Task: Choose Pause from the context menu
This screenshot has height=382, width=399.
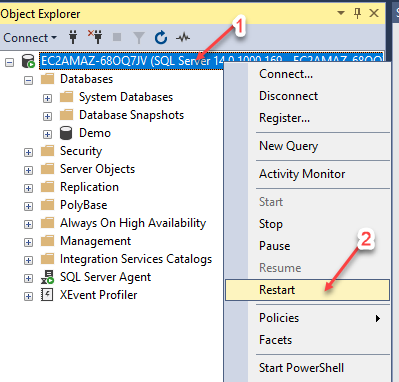Action: [307, 246]
